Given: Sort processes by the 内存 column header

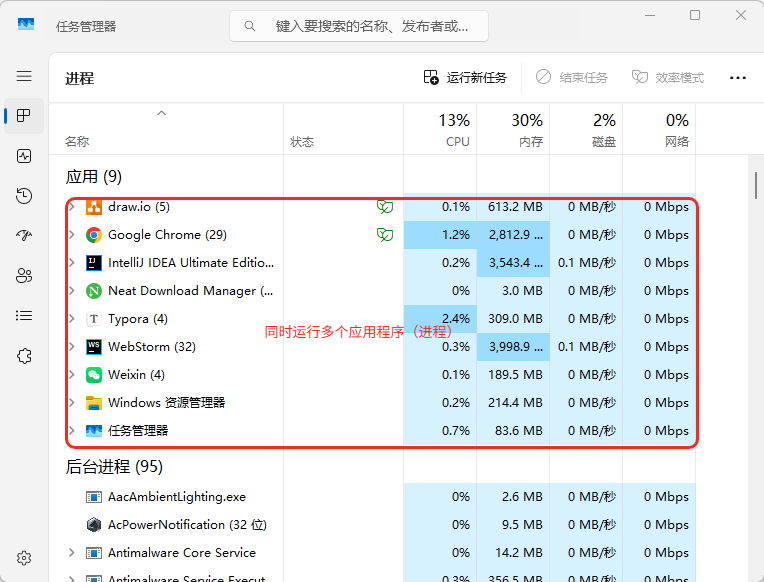Looking at the screenshot, I should (514, 131).
